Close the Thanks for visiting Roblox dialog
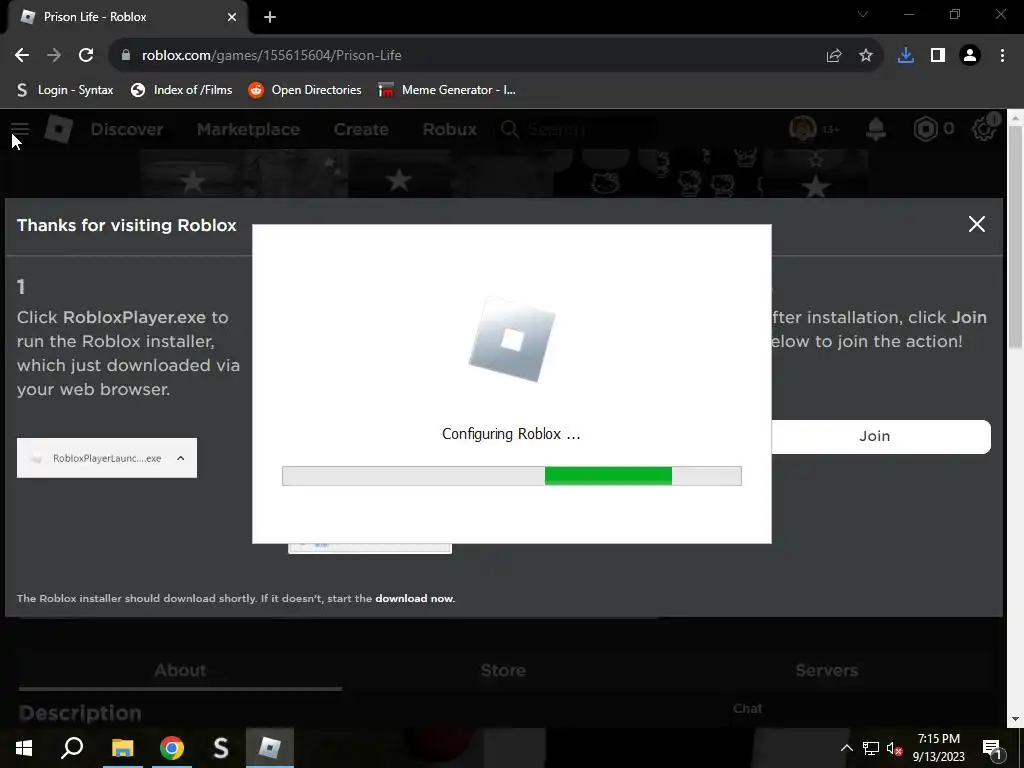Screen dimensions: 1024x768 (977, 224)
